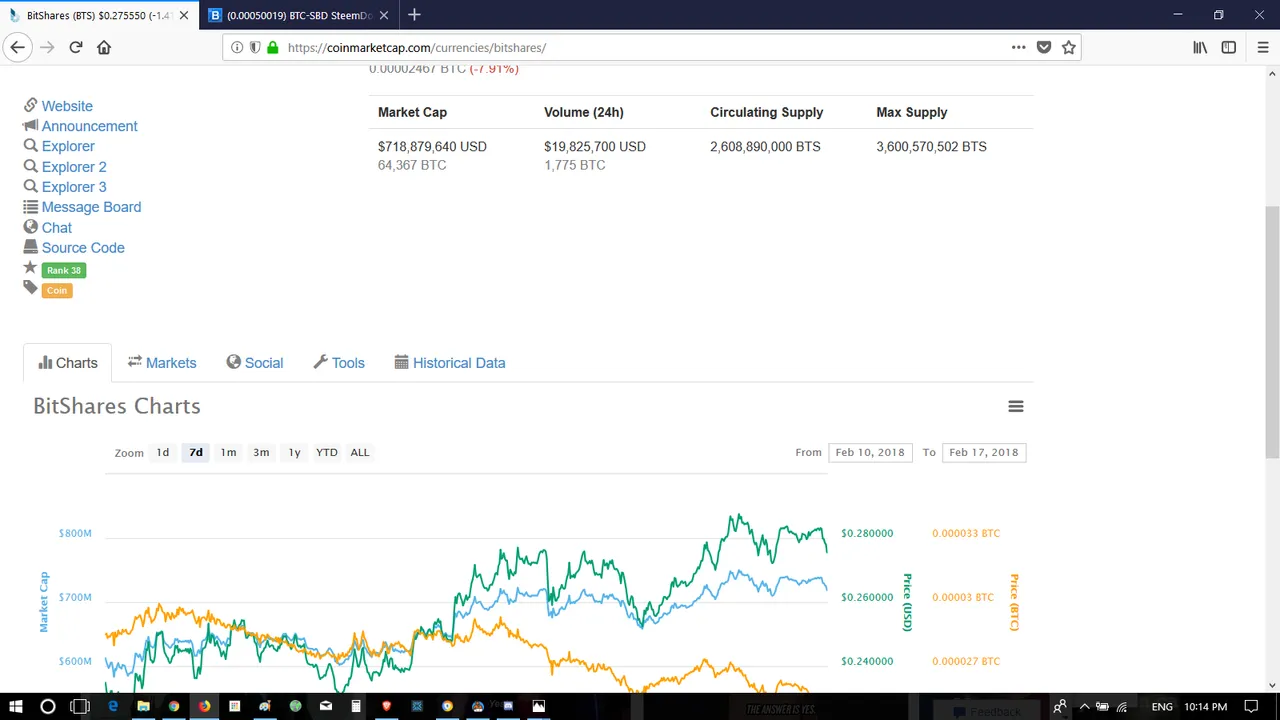
Task: Open the Chat link
Action: [57, 228]
